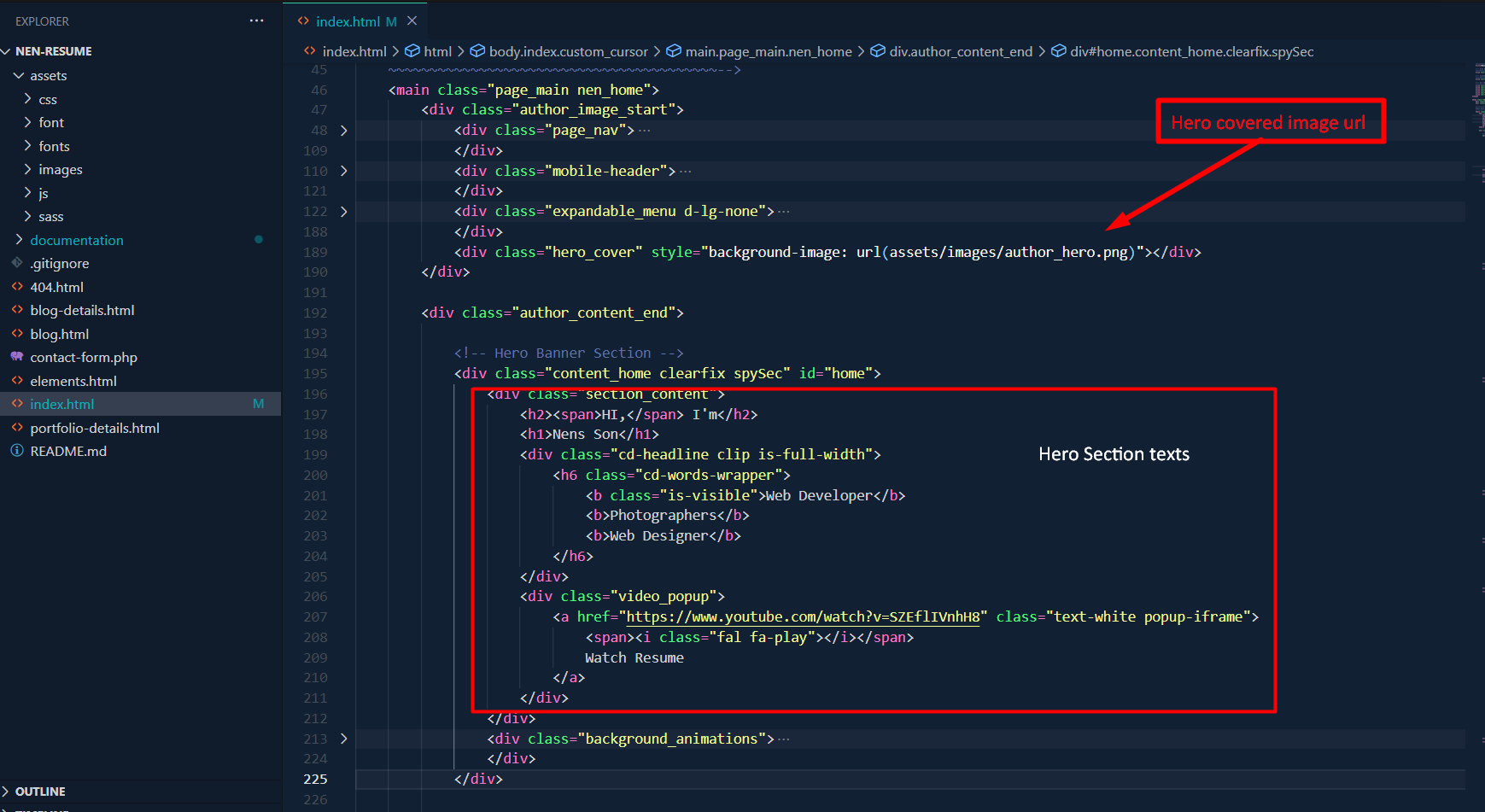Image resolution: width=1485 pixels, height=812 pixels.
Task: Click div#home.content_home breadcrumb
Action: tap(1191, 51)
